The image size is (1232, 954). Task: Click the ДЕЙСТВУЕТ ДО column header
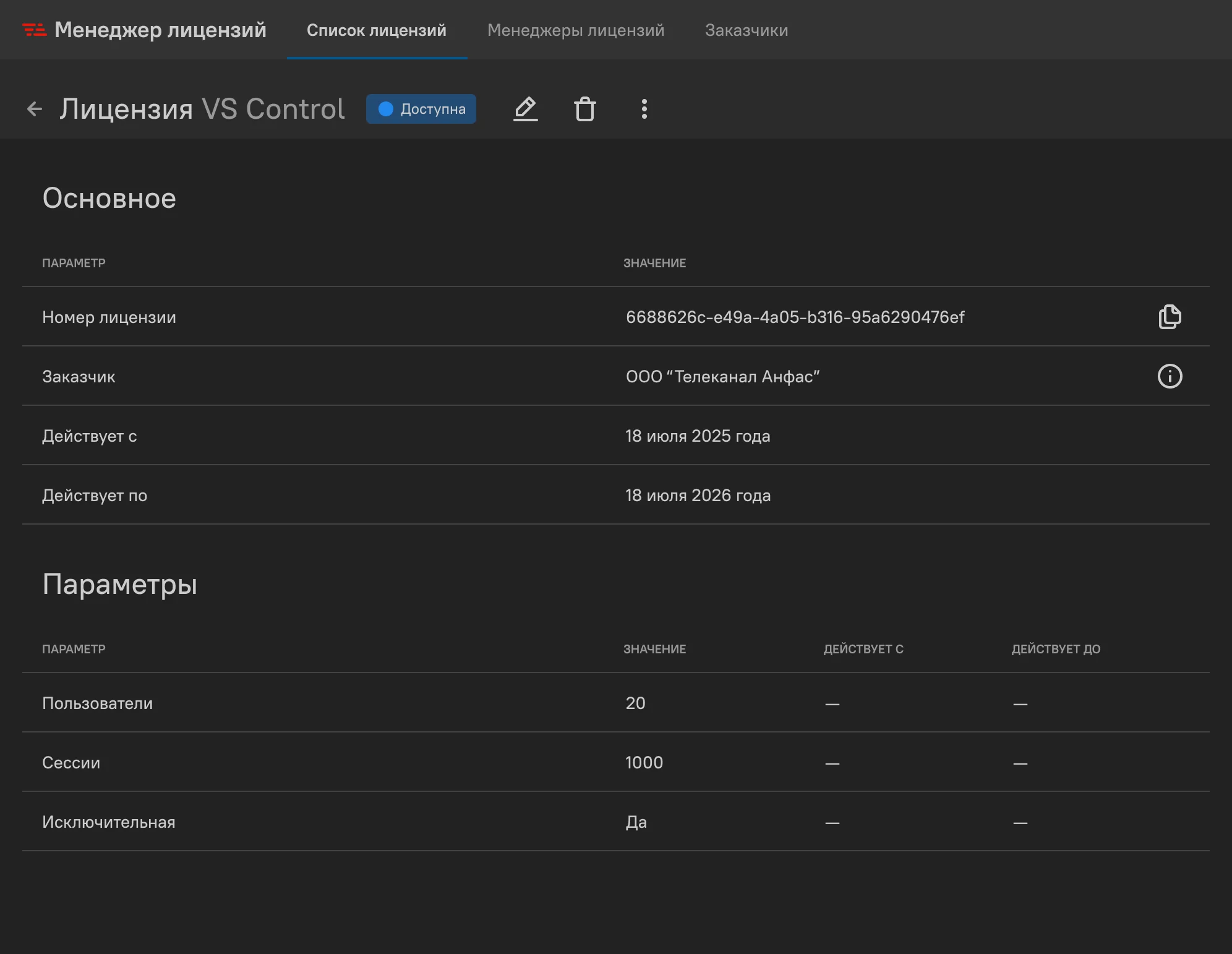click(x=1056, y=649)
